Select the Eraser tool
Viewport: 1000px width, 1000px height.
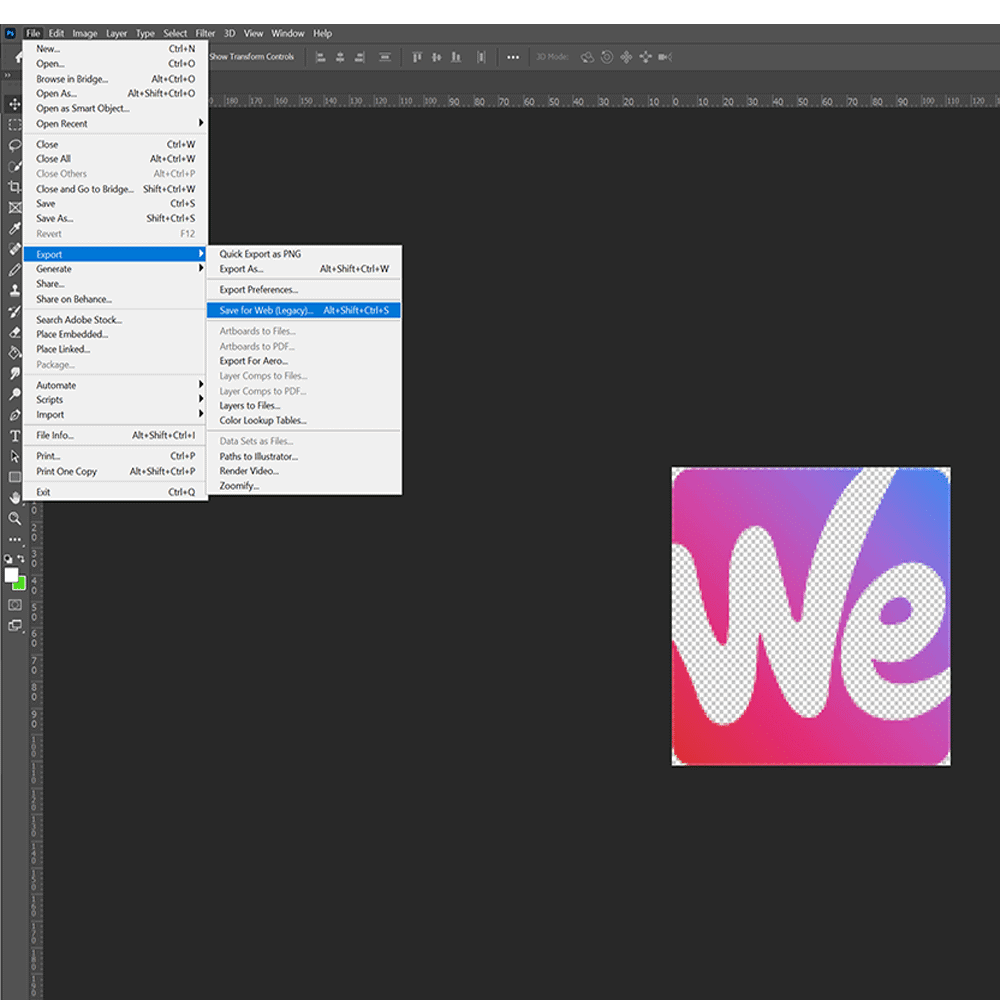click(x=15, y=332)
